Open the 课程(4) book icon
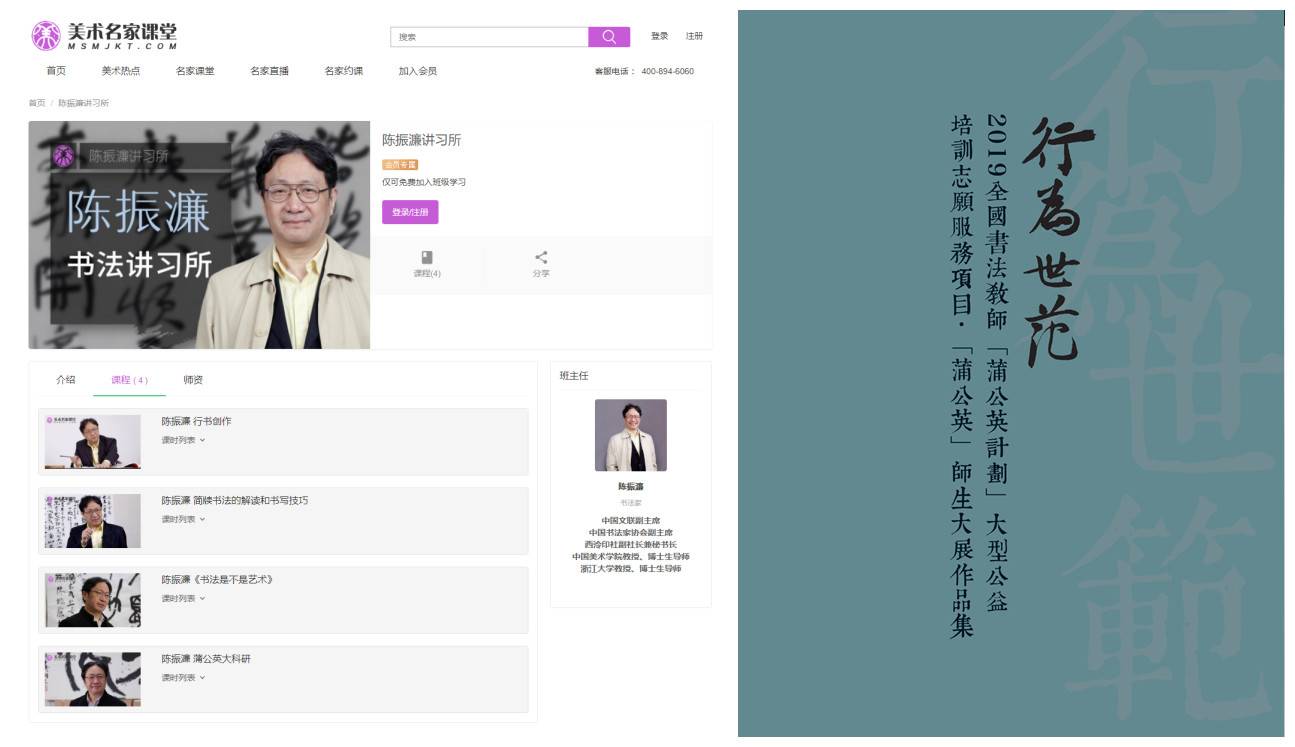 pyautogui.click(x=427, y=258)
